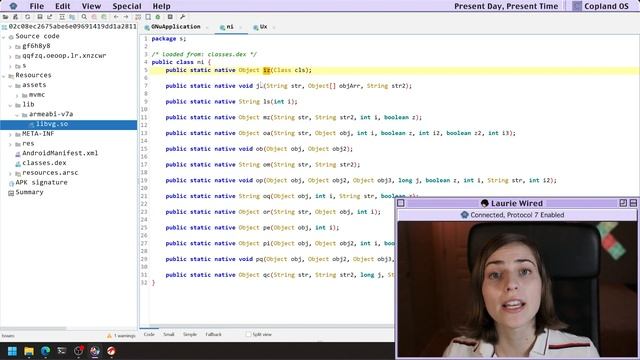Open the Special menu
Screen dimensions: 640x360
[127, 6]
